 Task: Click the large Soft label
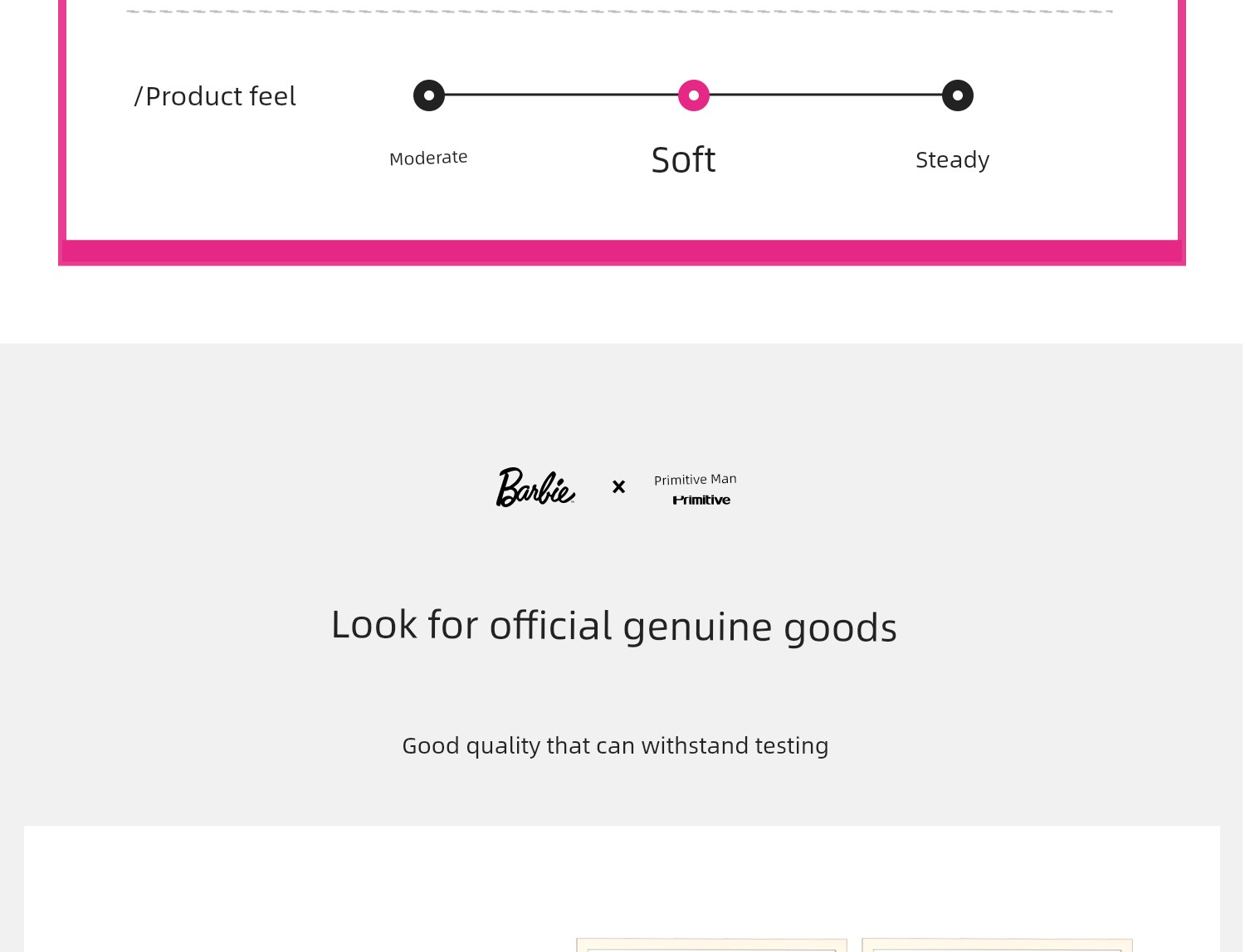pyautogui.click(x=683, y=159)
